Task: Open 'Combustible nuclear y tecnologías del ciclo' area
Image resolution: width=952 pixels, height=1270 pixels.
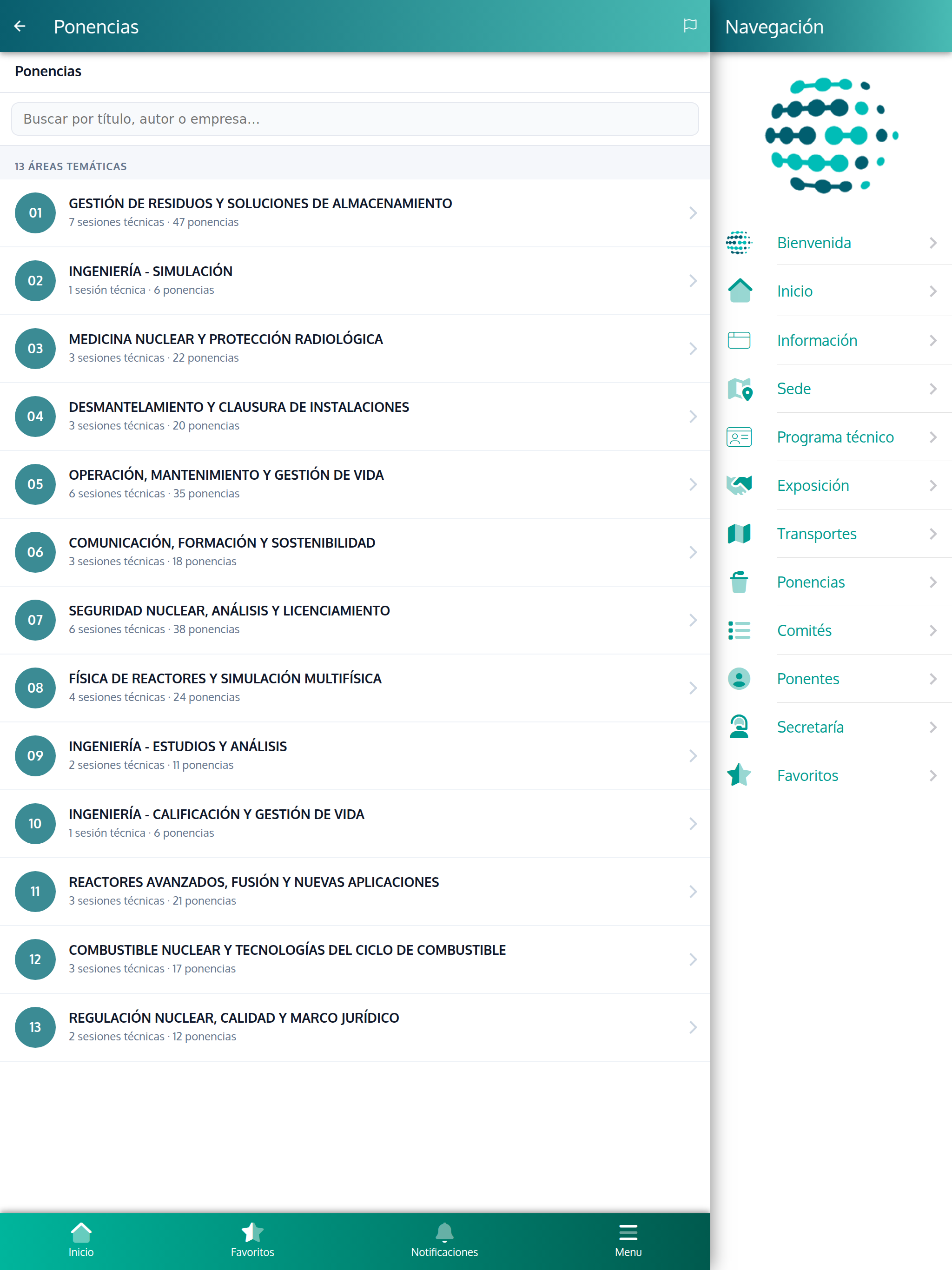Action: [355, 959]
